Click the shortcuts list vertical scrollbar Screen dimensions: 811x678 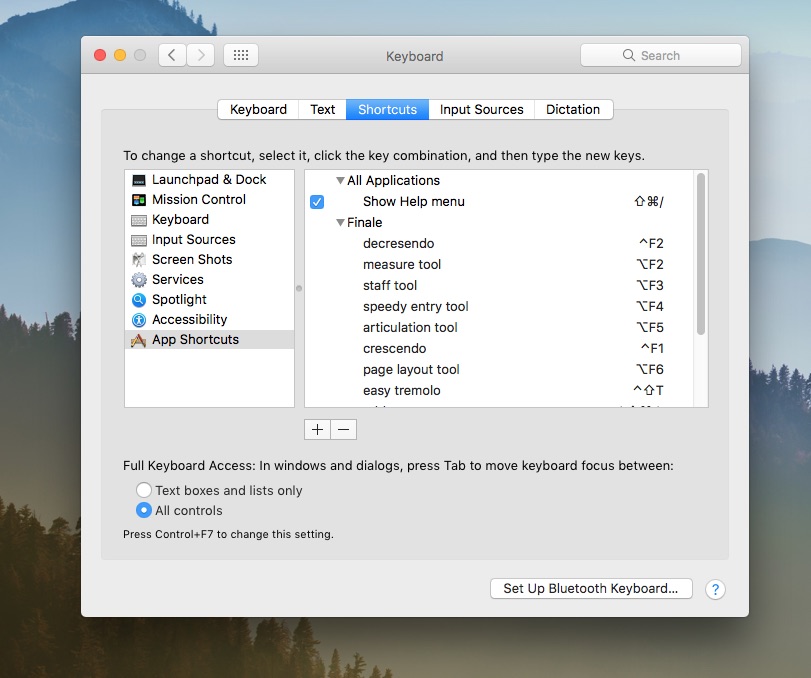coord(701,255)
